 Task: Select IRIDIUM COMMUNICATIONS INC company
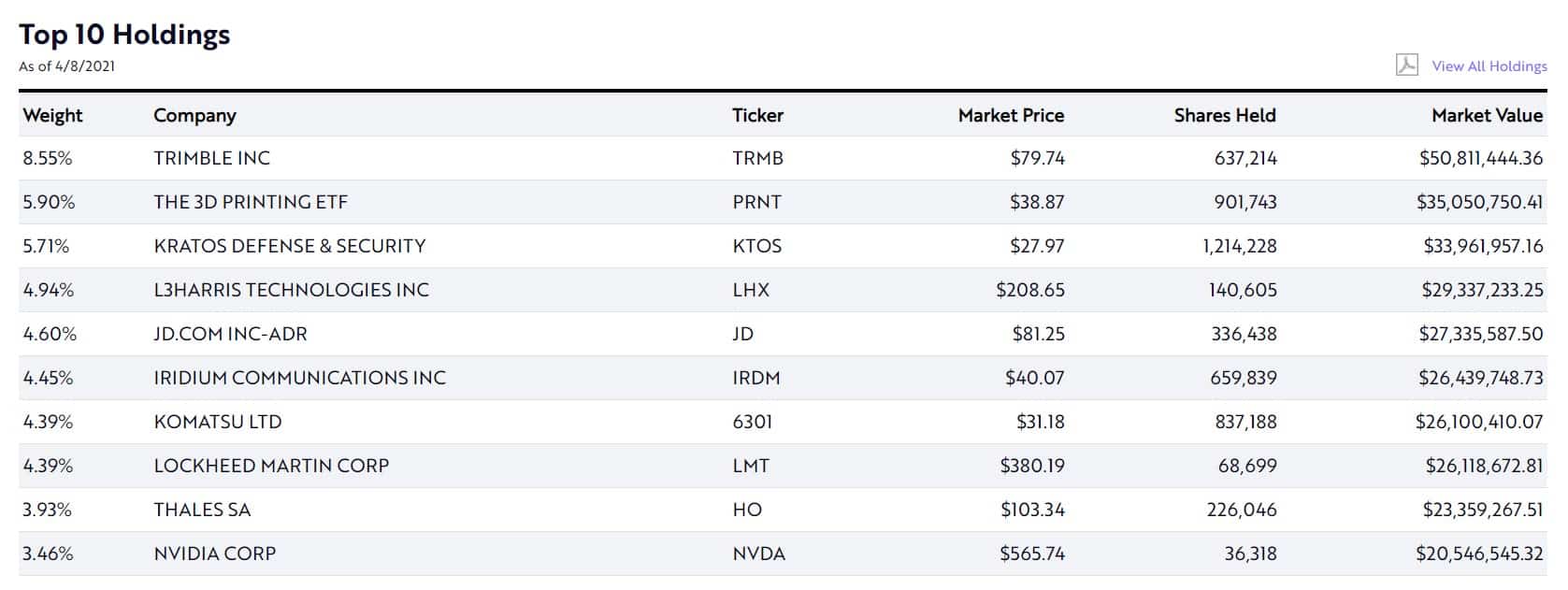(300, 378)
